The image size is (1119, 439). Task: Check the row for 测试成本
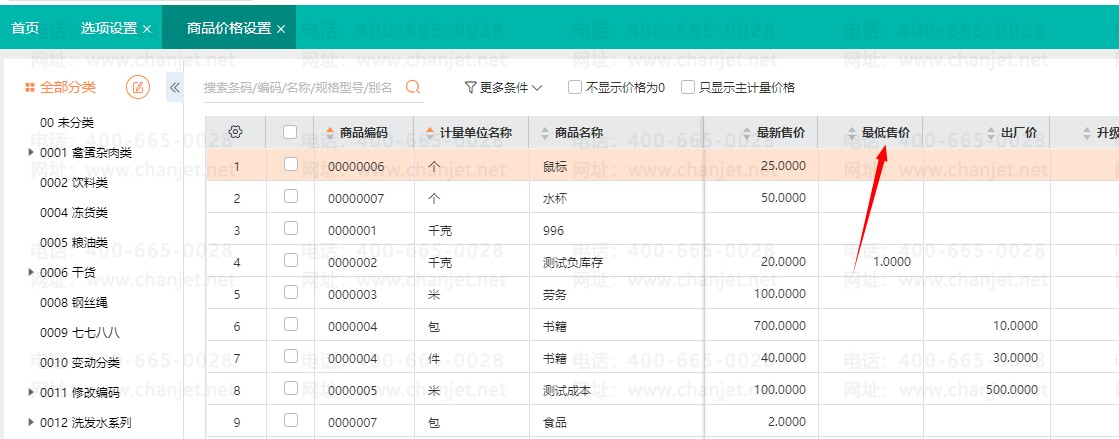(290, 388)
